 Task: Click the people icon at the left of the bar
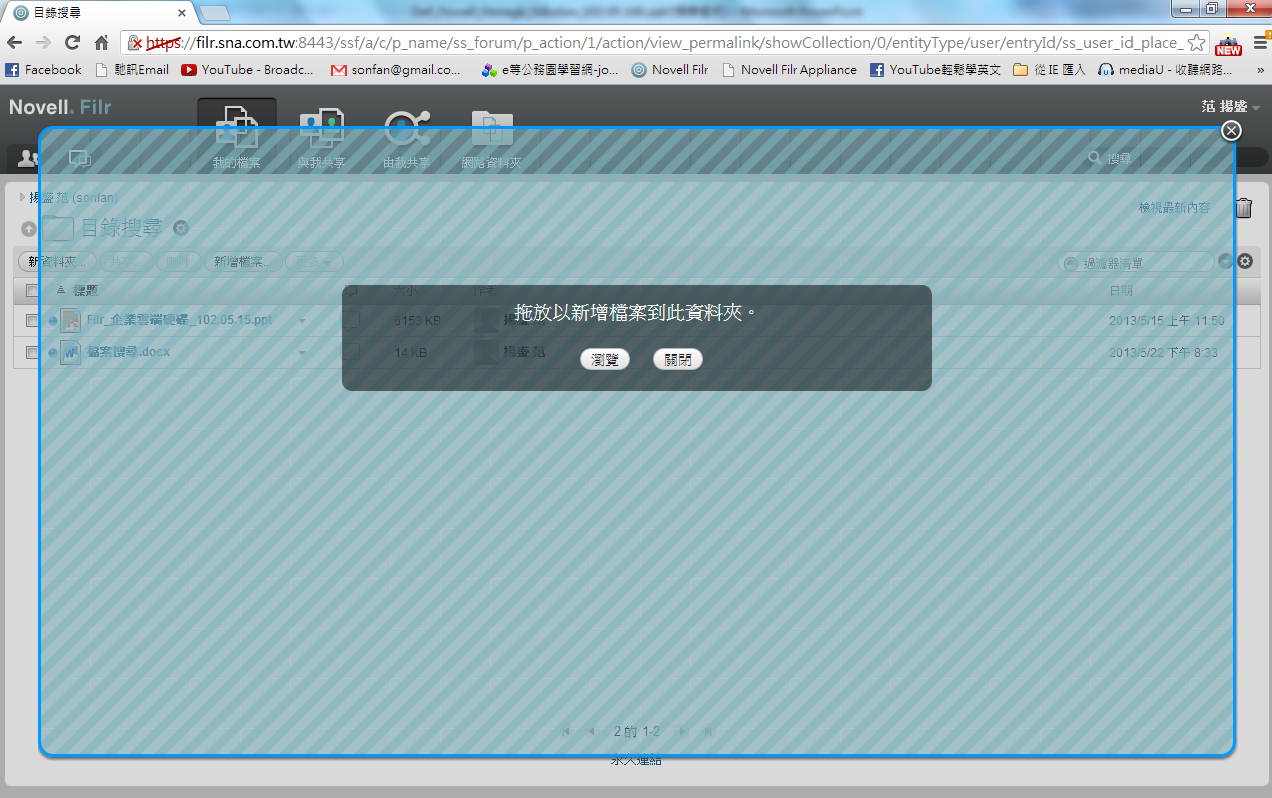[x=27, y=158]
